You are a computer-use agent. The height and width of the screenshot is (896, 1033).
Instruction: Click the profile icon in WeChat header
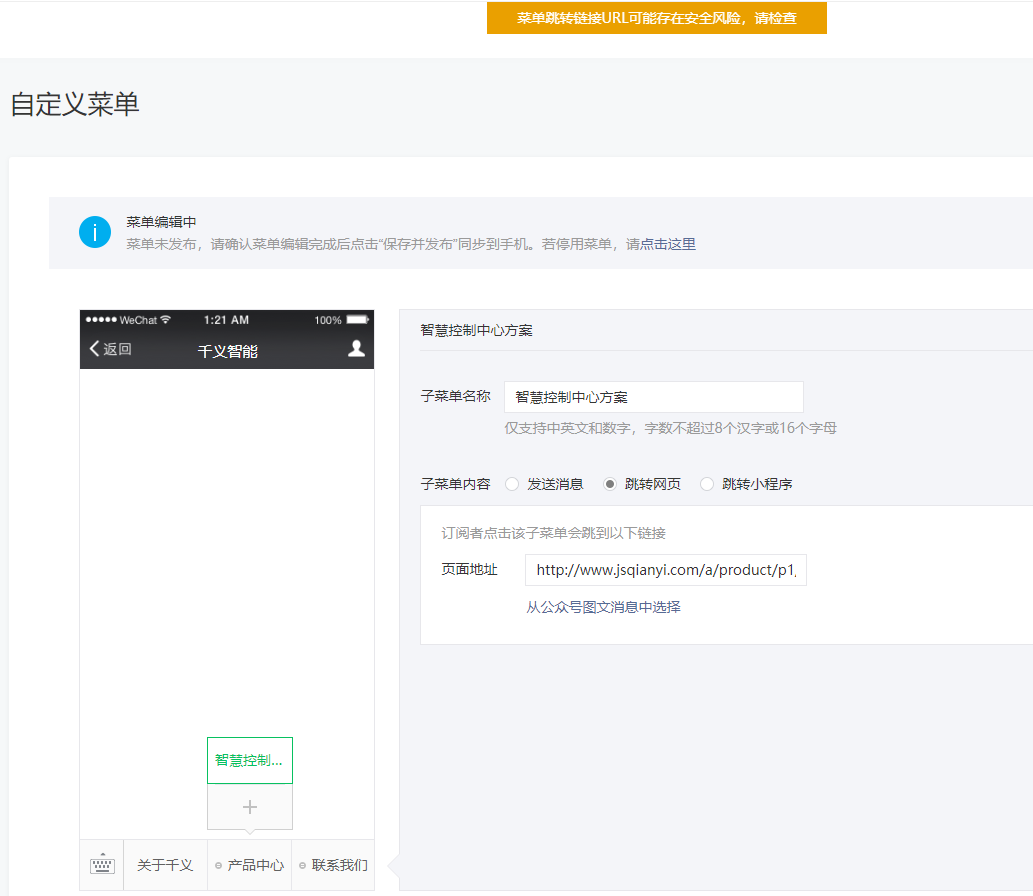click(356, 349)
